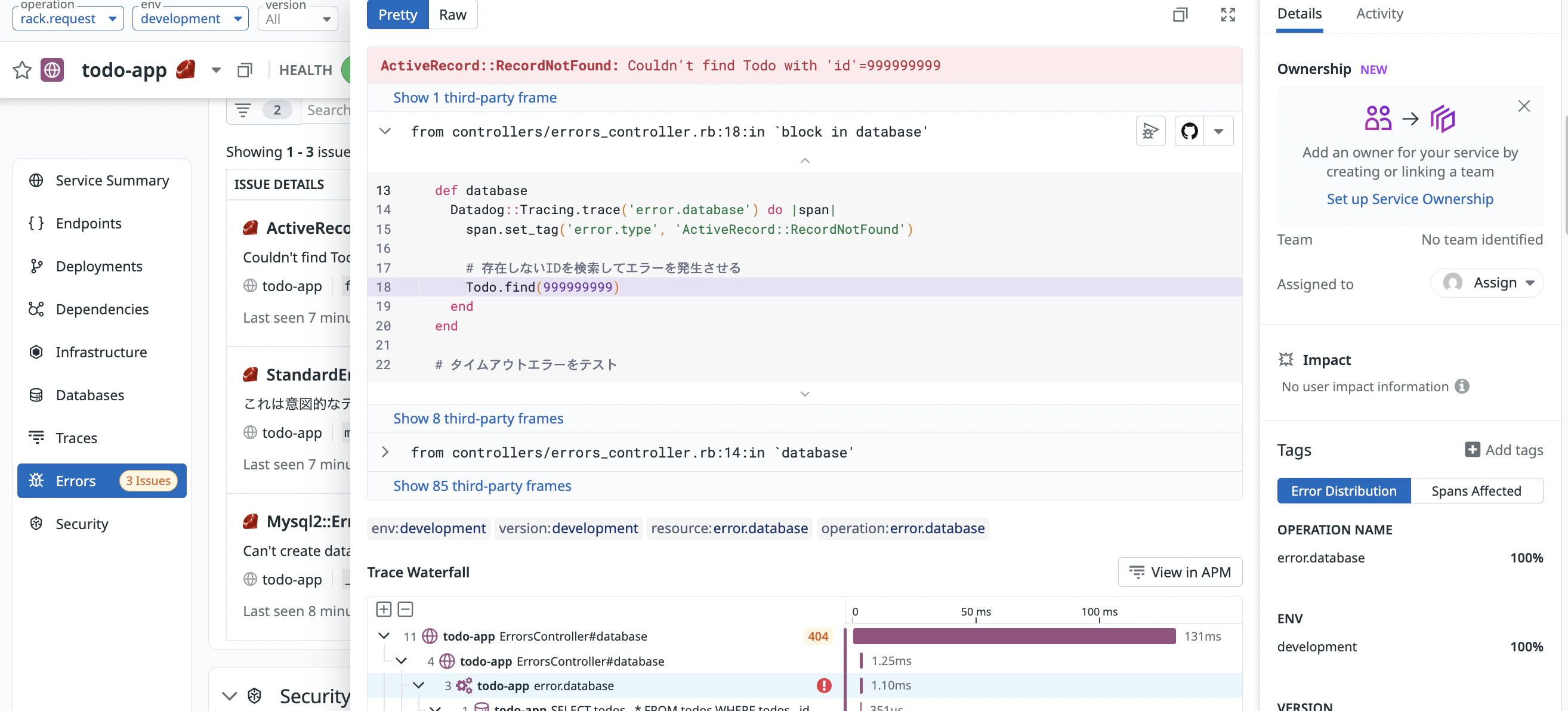
Task: Open the Assign dropdown
Action: pos(1486,283)
